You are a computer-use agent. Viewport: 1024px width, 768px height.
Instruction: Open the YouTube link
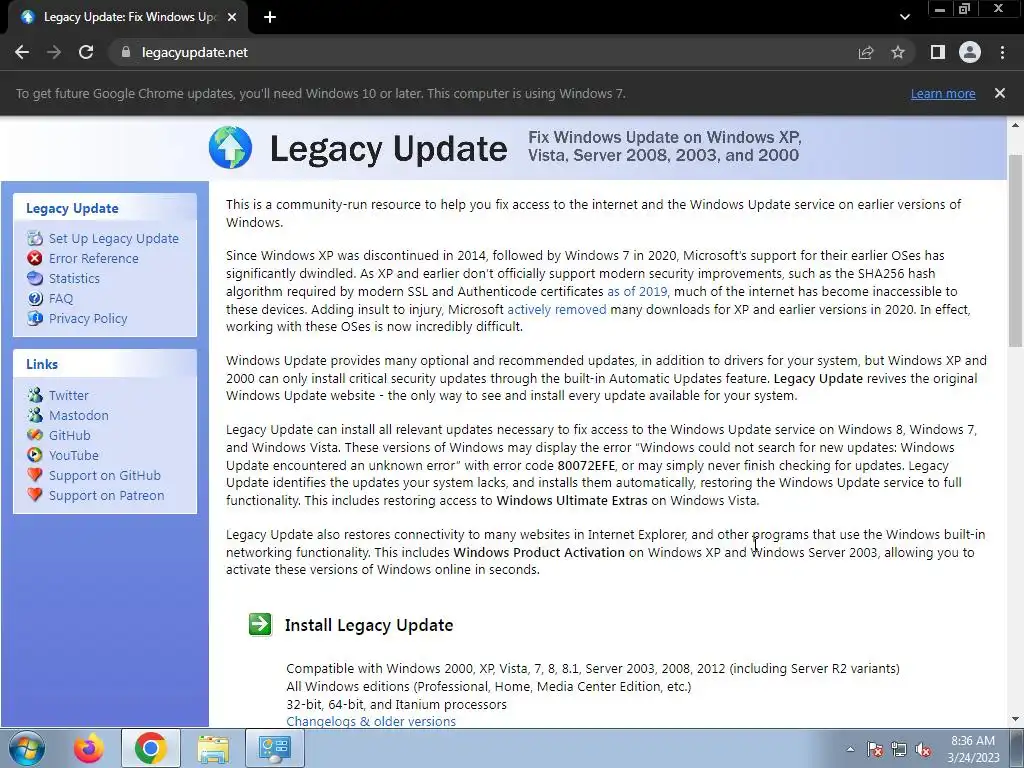(x=74, y=455)
